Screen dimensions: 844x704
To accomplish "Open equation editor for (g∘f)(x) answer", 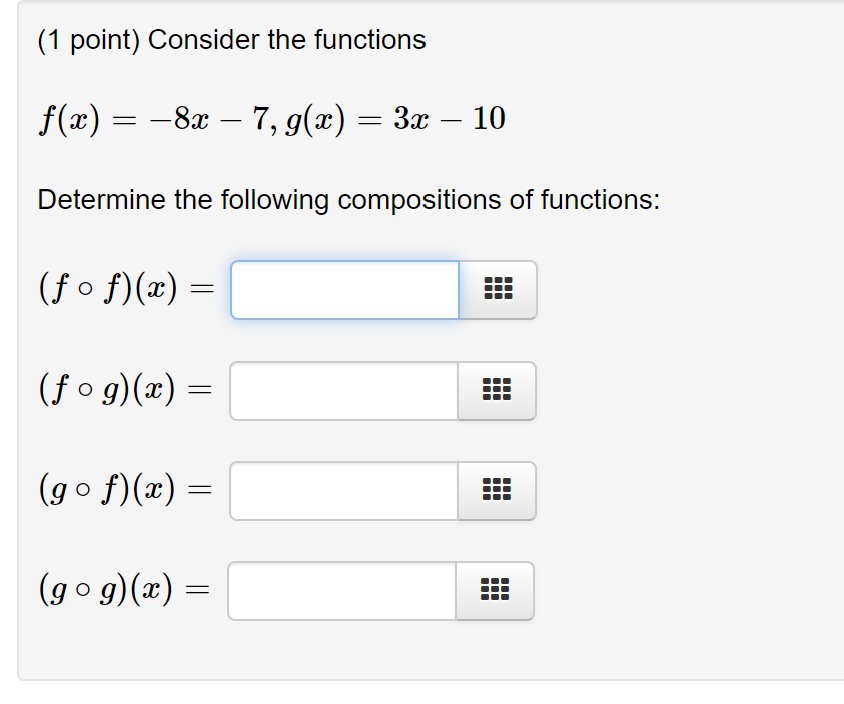I will click(x=497, y=490).
